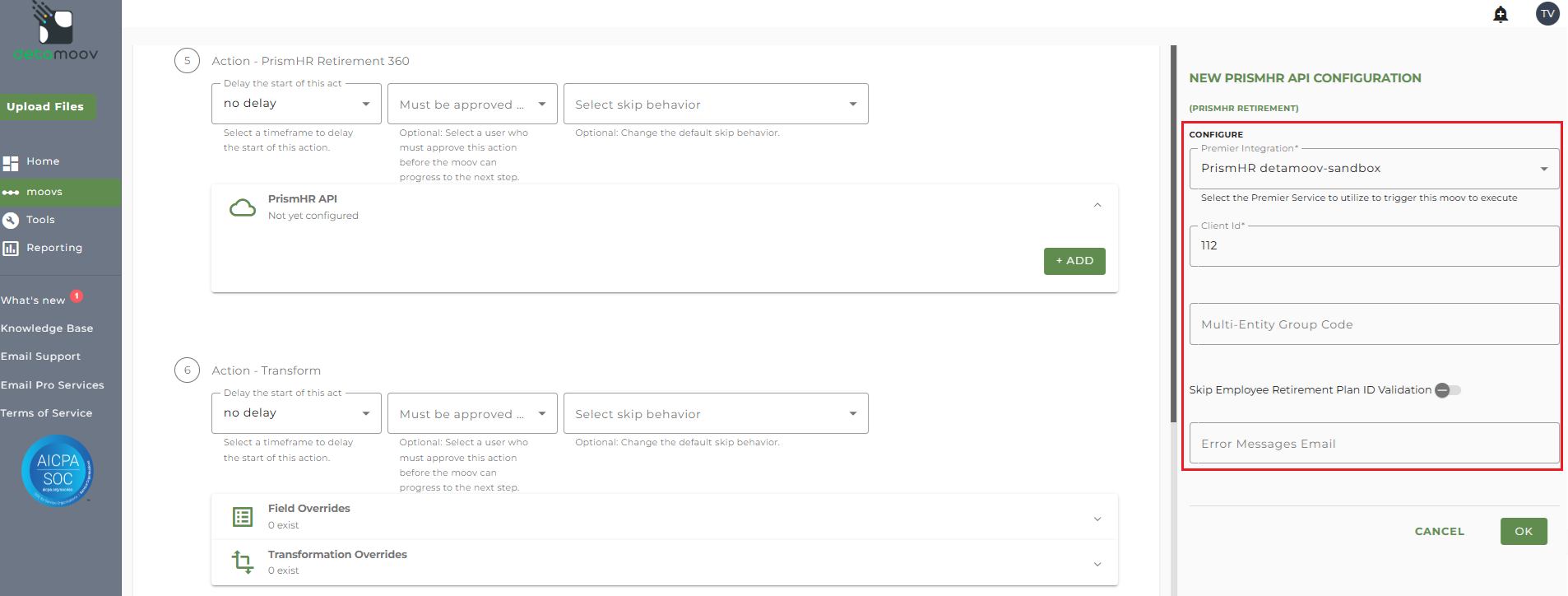Open Tools in the sidebar
Screen dimensions: 1568x596
click(x=40, y=220)
